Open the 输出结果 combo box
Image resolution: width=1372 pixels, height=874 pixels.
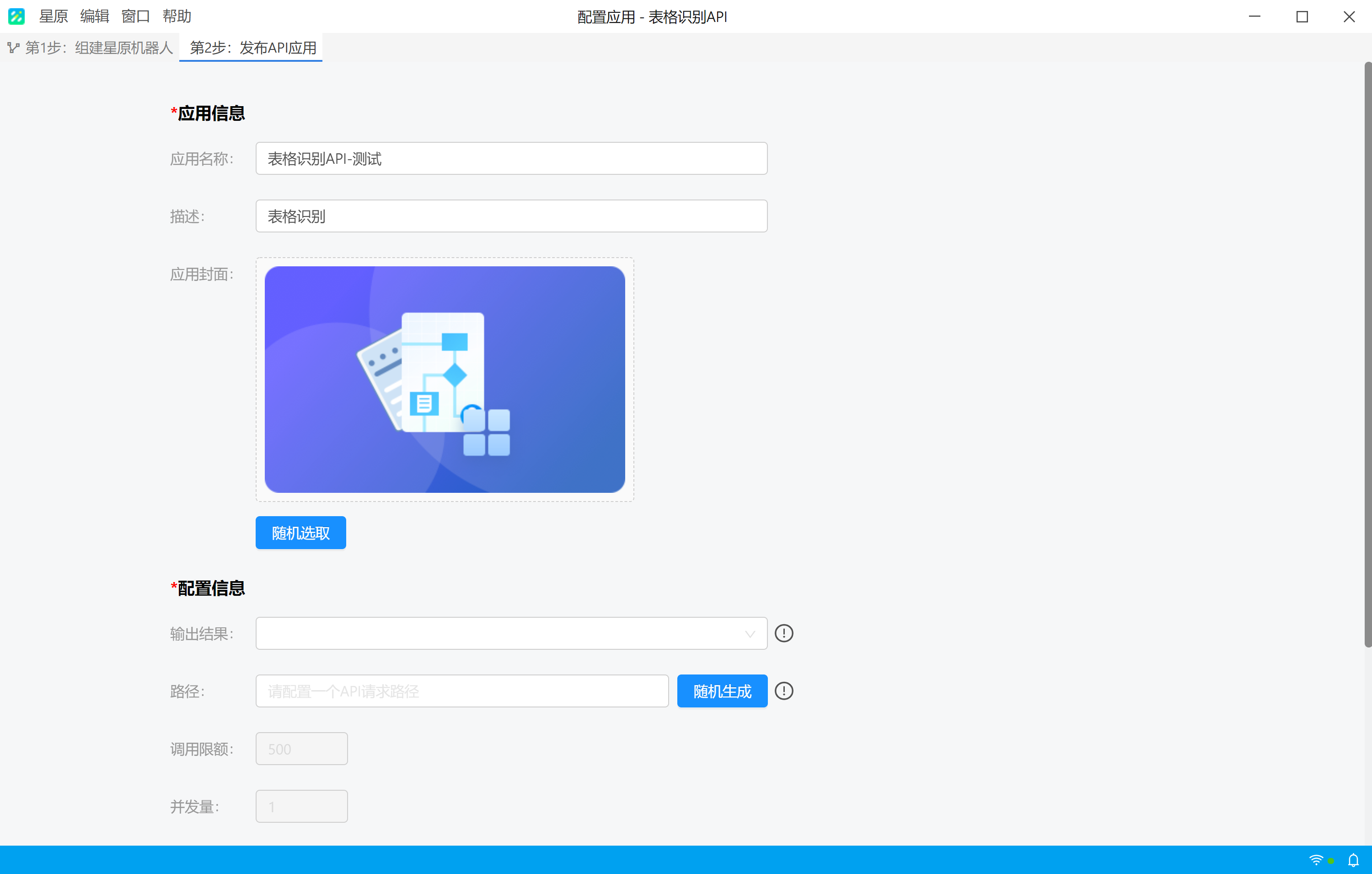coord(511,633)
